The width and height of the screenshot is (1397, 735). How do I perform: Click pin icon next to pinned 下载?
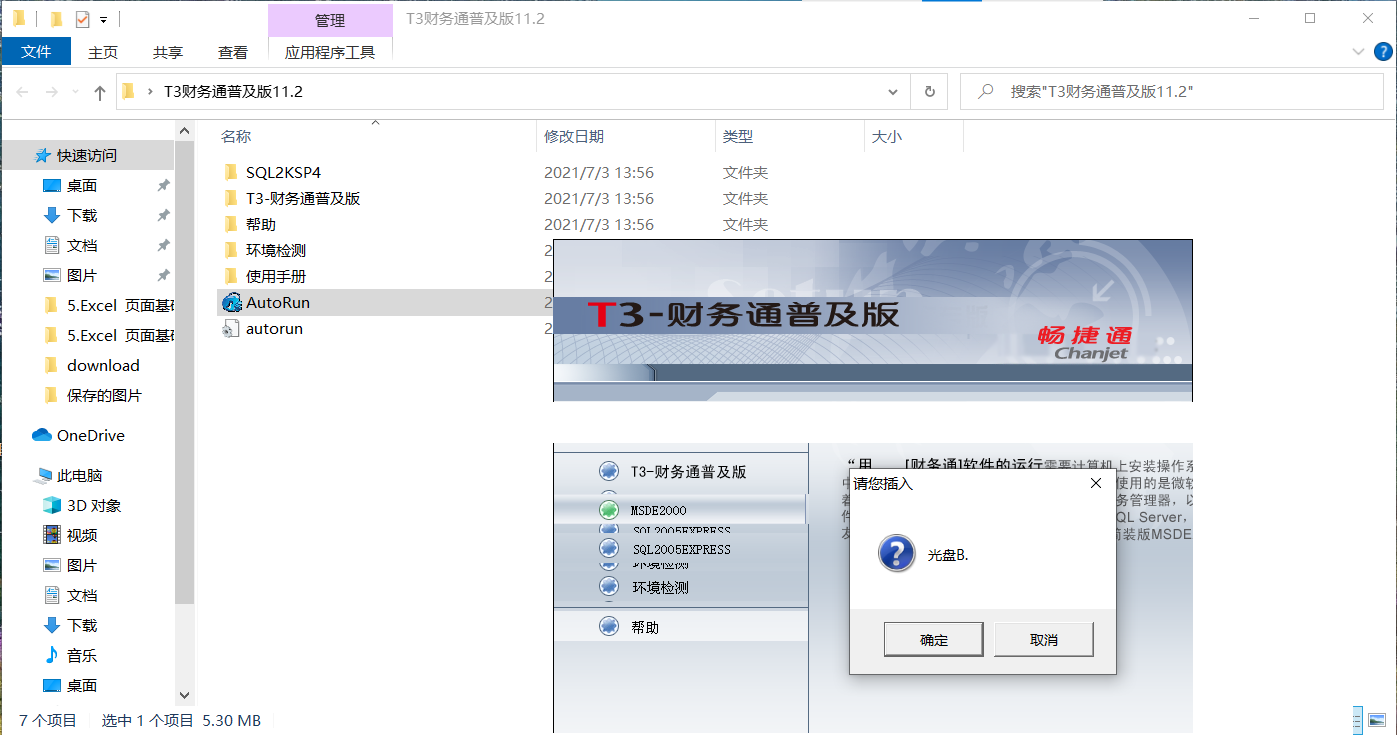pos(163,215)
